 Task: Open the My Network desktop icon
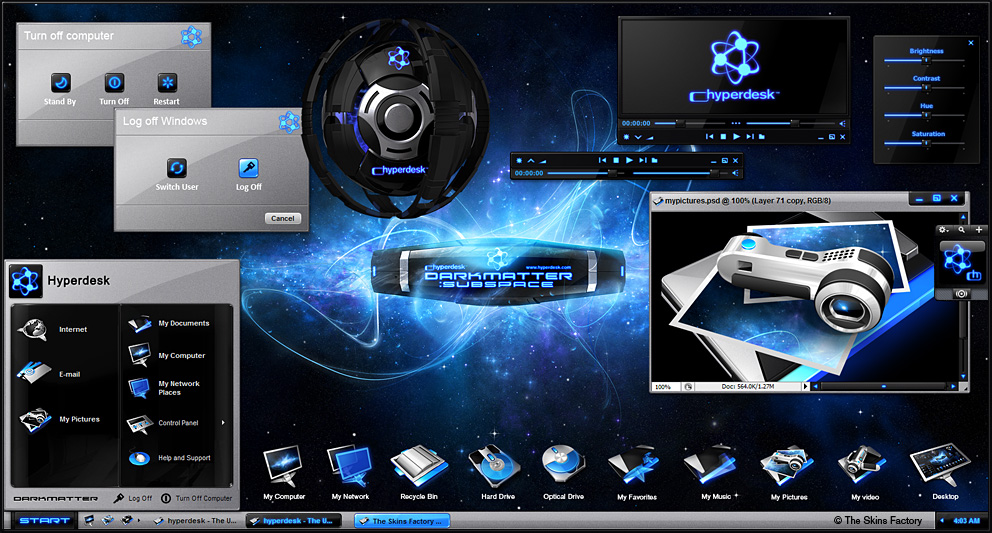350,473
